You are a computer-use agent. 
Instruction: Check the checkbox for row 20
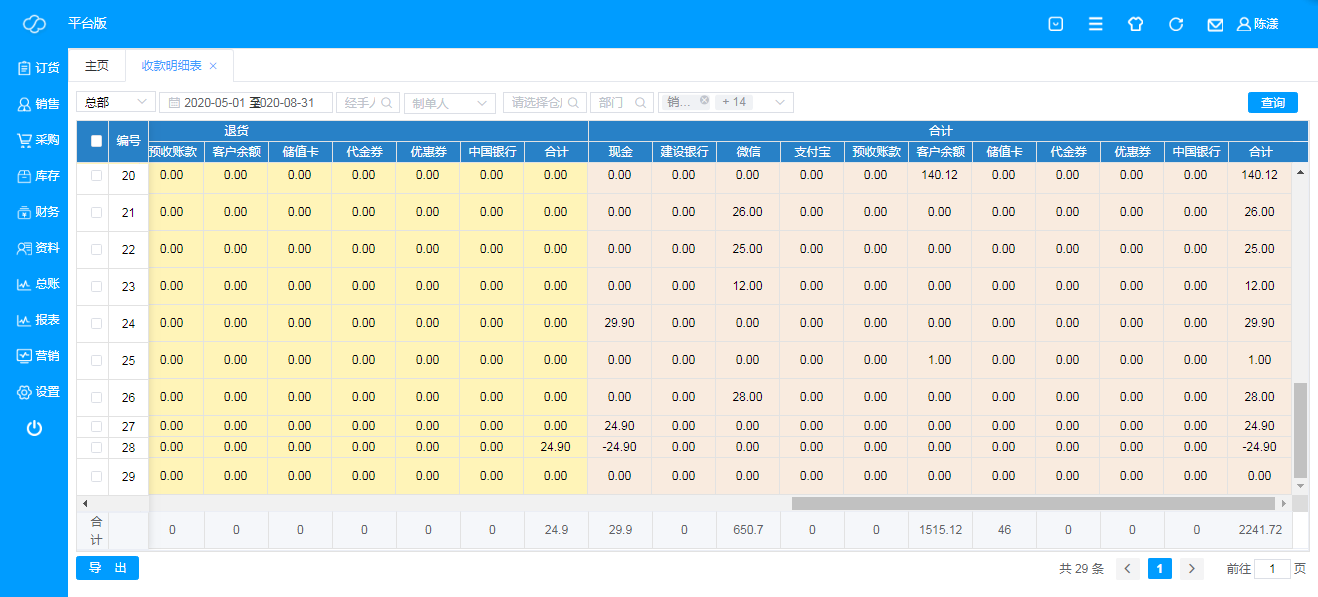coord(97,175)
